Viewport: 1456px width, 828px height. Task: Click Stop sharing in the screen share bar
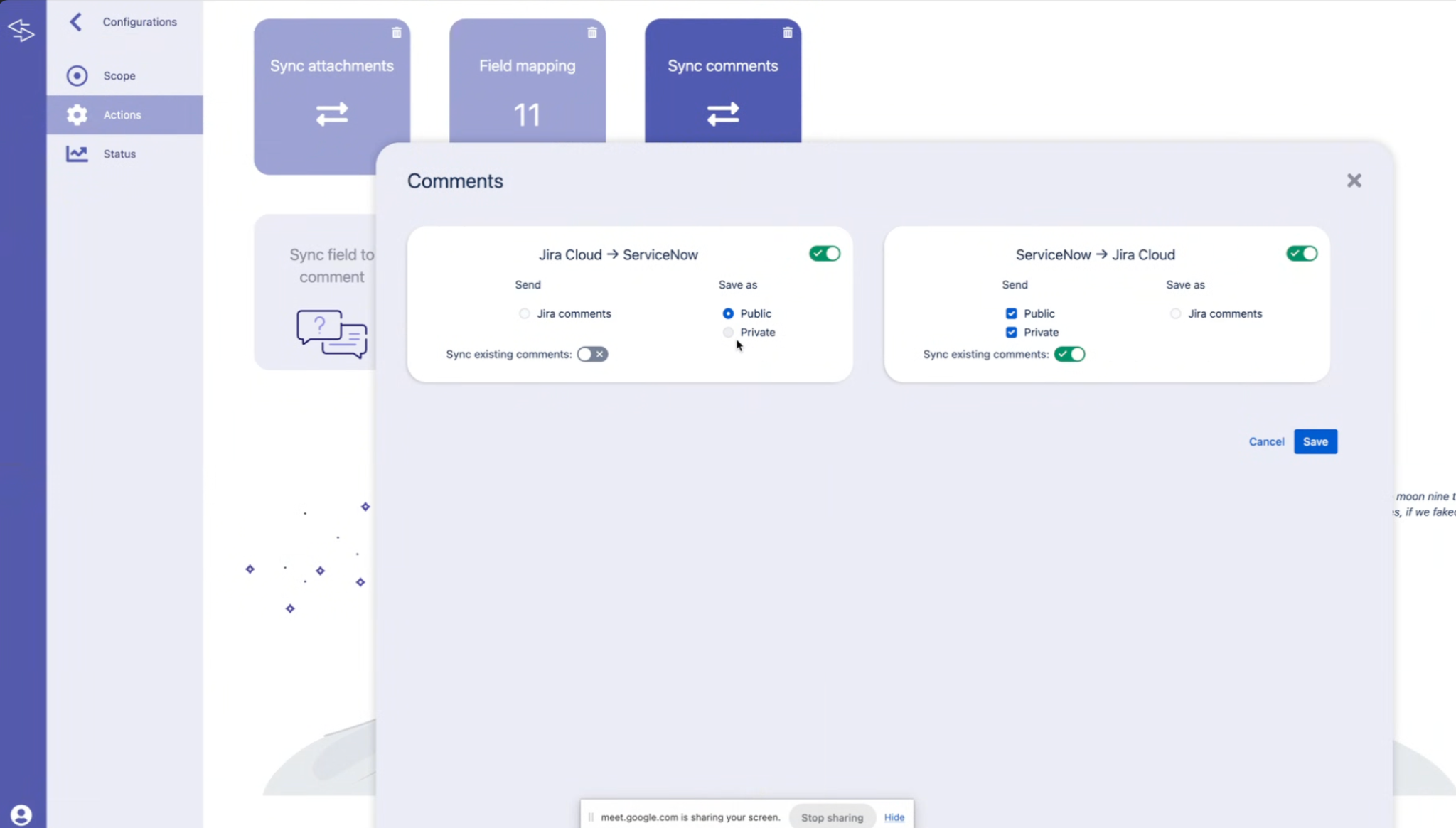point(832,817)
